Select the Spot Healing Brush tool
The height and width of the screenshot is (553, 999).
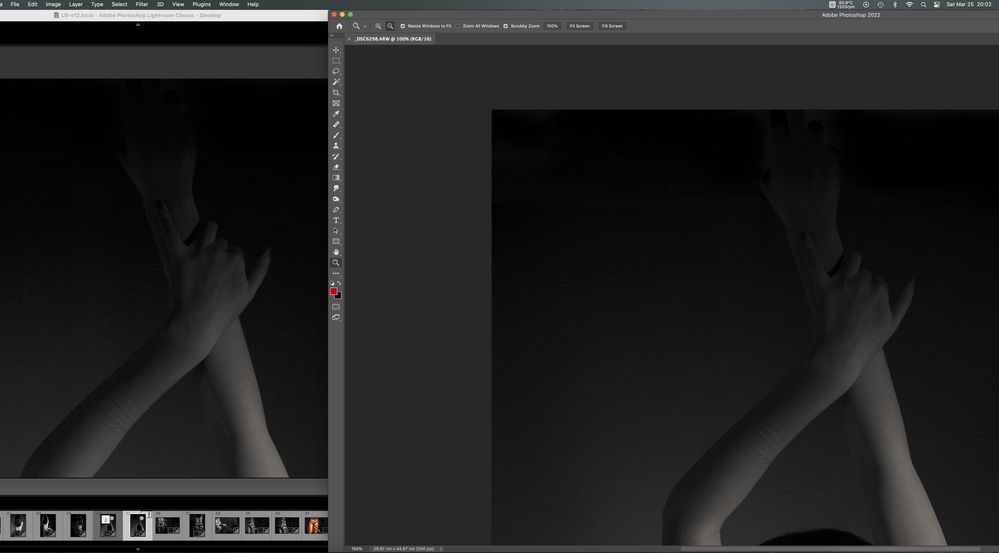tap(336, 125)
